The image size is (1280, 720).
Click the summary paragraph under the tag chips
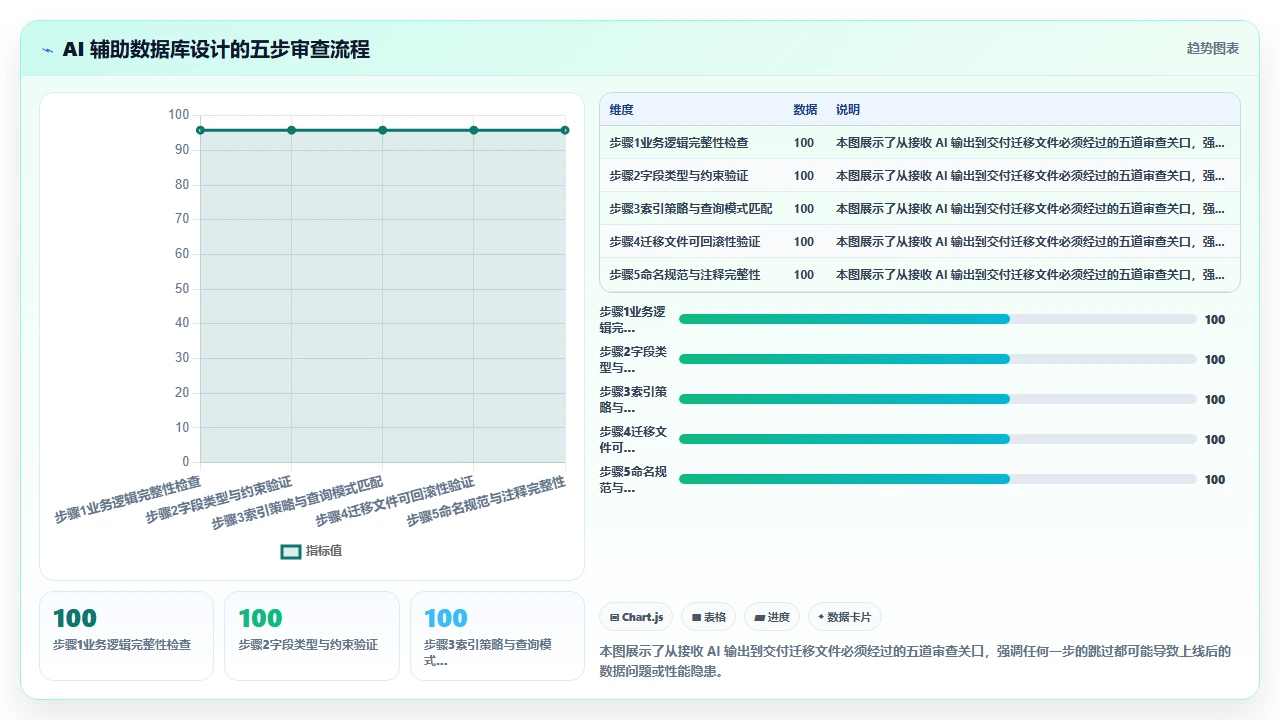coord(915,661)
